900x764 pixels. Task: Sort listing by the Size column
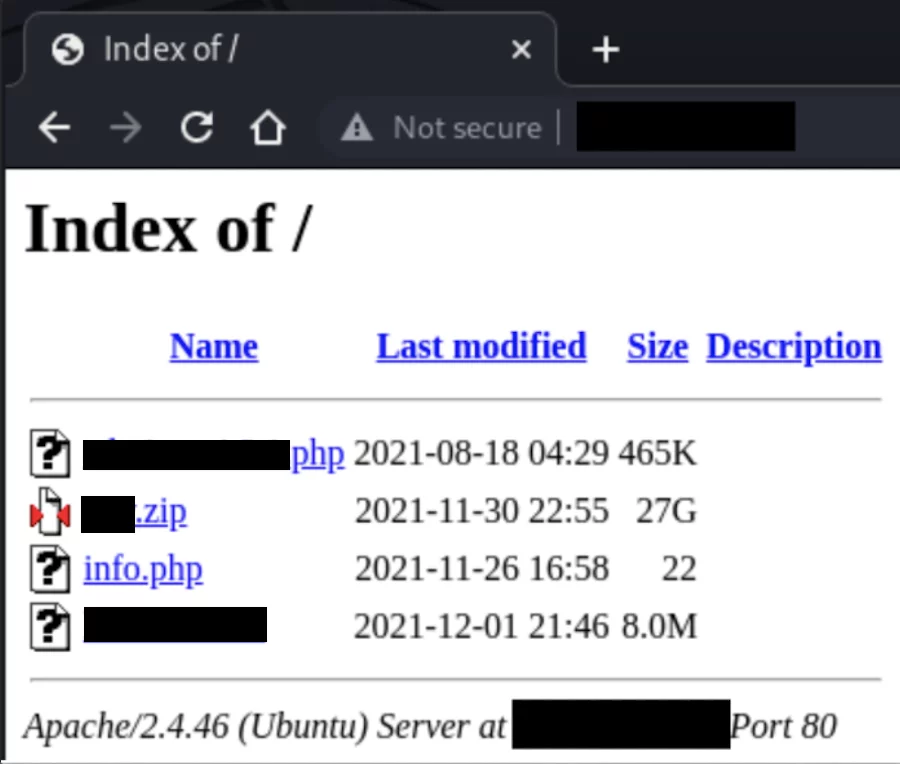pos(656,346)
